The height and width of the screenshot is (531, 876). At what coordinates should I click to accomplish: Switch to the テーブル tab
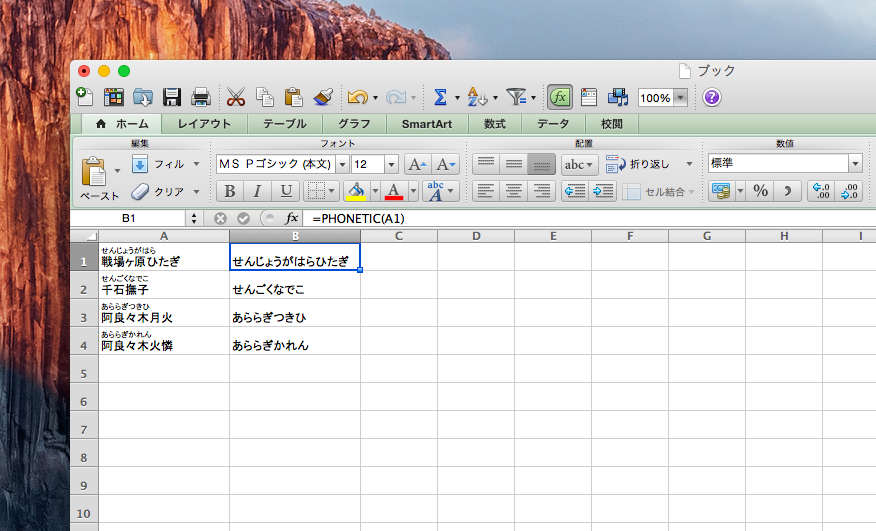285,124
